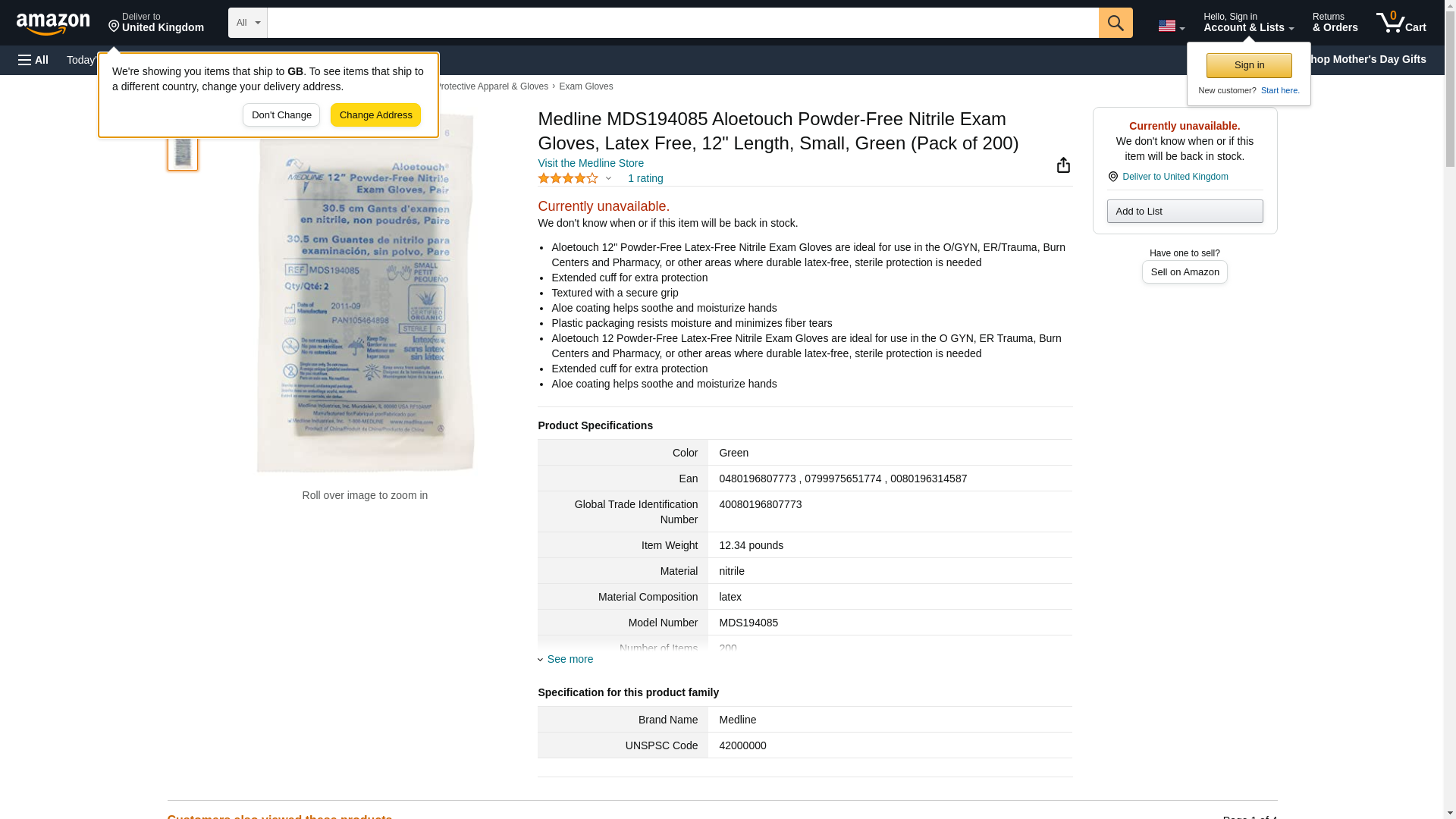
Task: Click the Amazon logo
Action: point(53,24)
